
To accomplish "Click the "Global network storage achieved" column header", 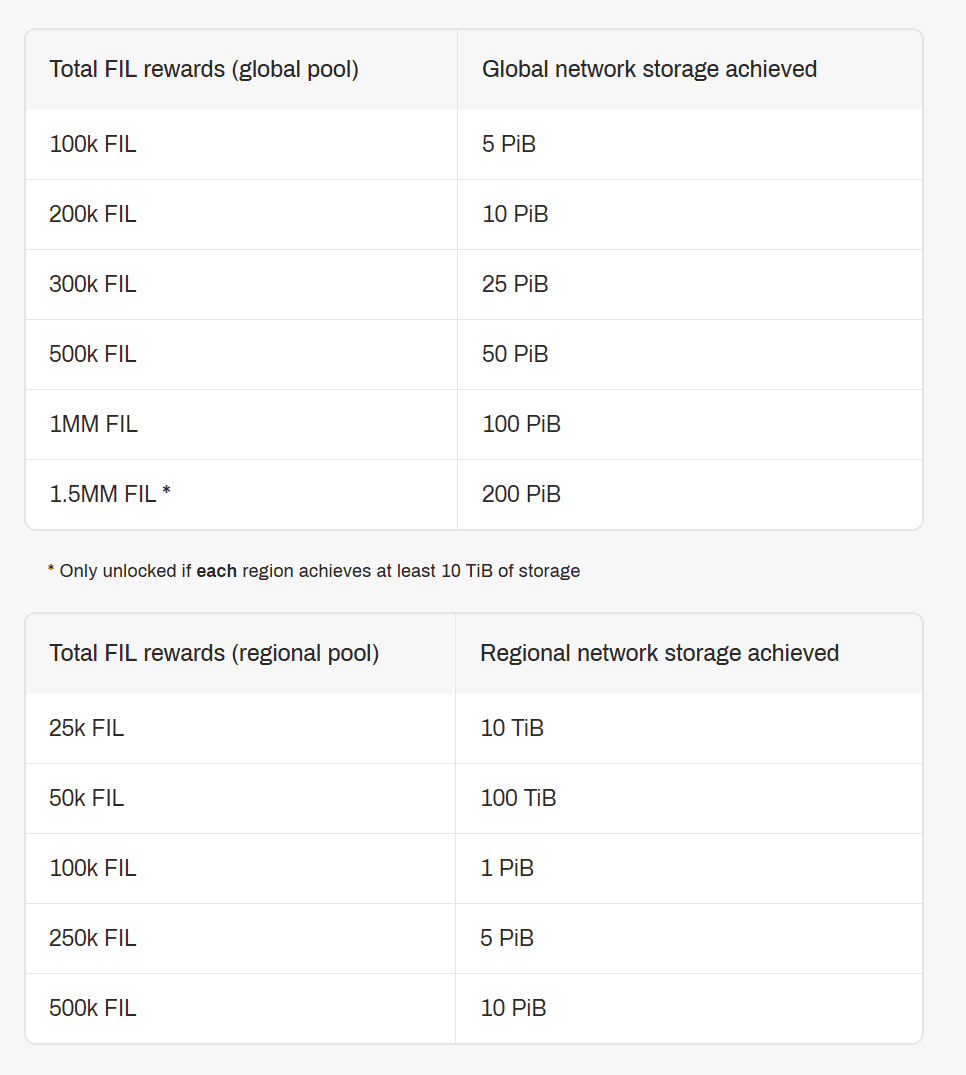I will click(649, 69).
